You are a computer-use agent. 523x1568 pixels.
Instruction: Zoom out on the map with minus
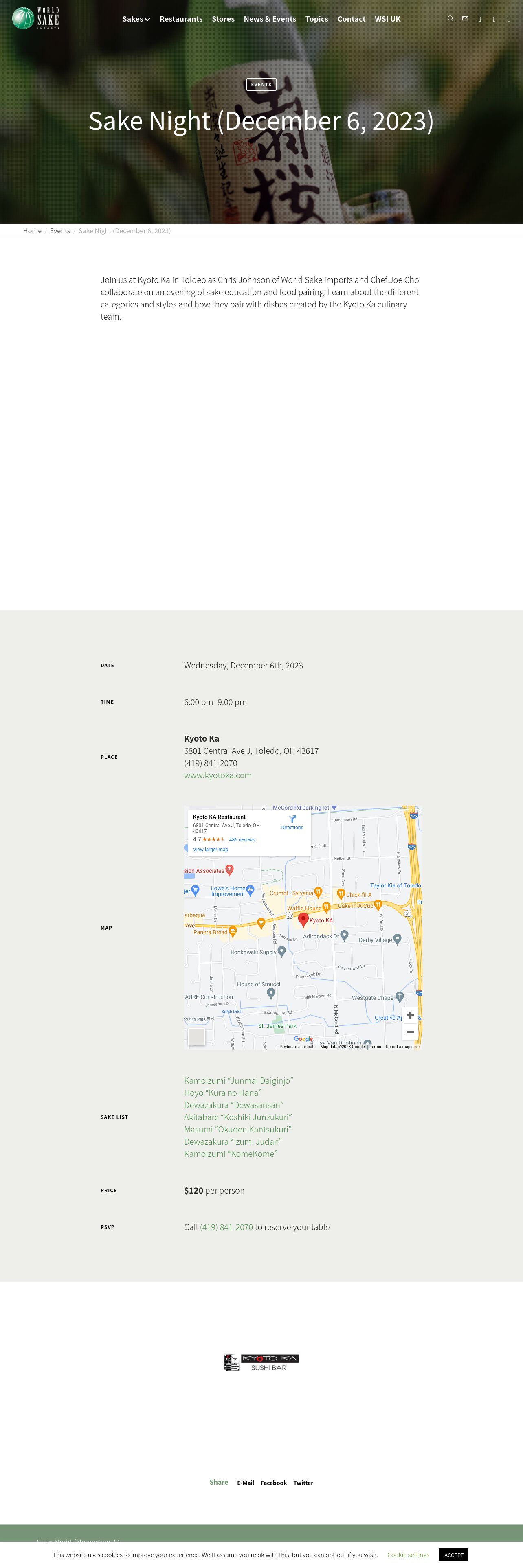coord(410,1032)
